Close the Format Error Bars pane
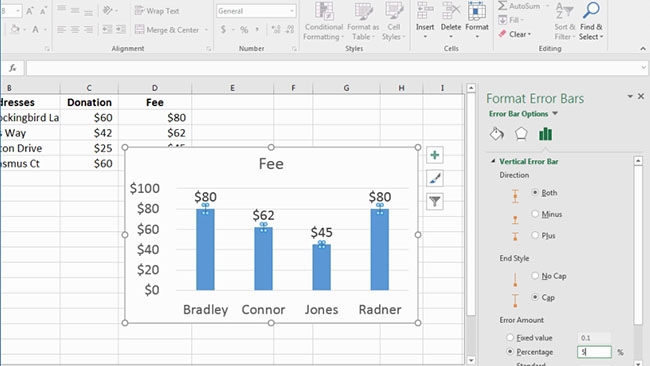Screen dimensions: 650x366 (x=641, y=96)
